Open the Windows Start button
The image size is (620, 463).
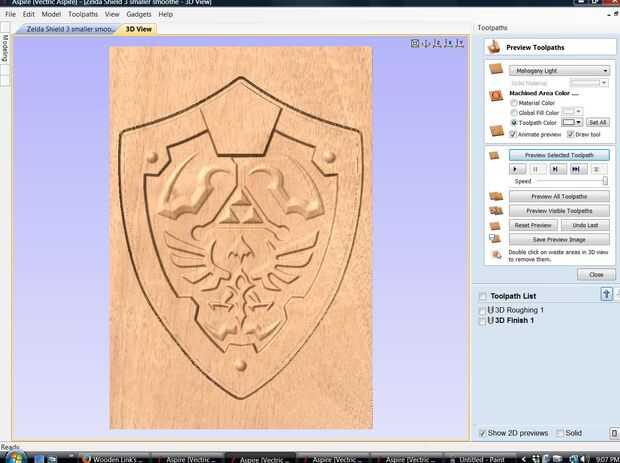coord(15,458)
